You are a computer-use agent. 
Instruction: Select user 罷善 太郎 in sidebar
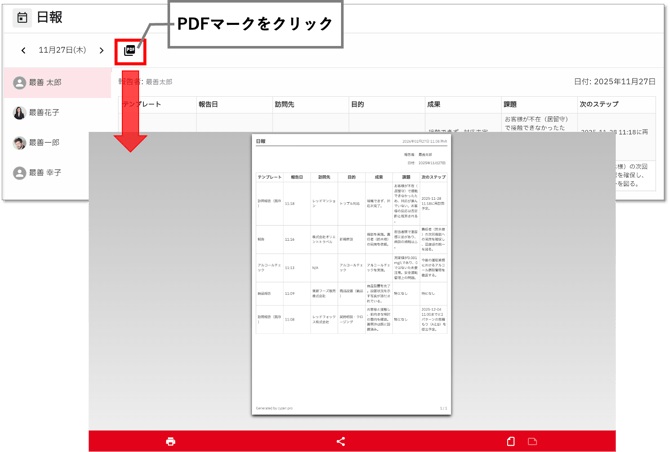pos(45,83)
